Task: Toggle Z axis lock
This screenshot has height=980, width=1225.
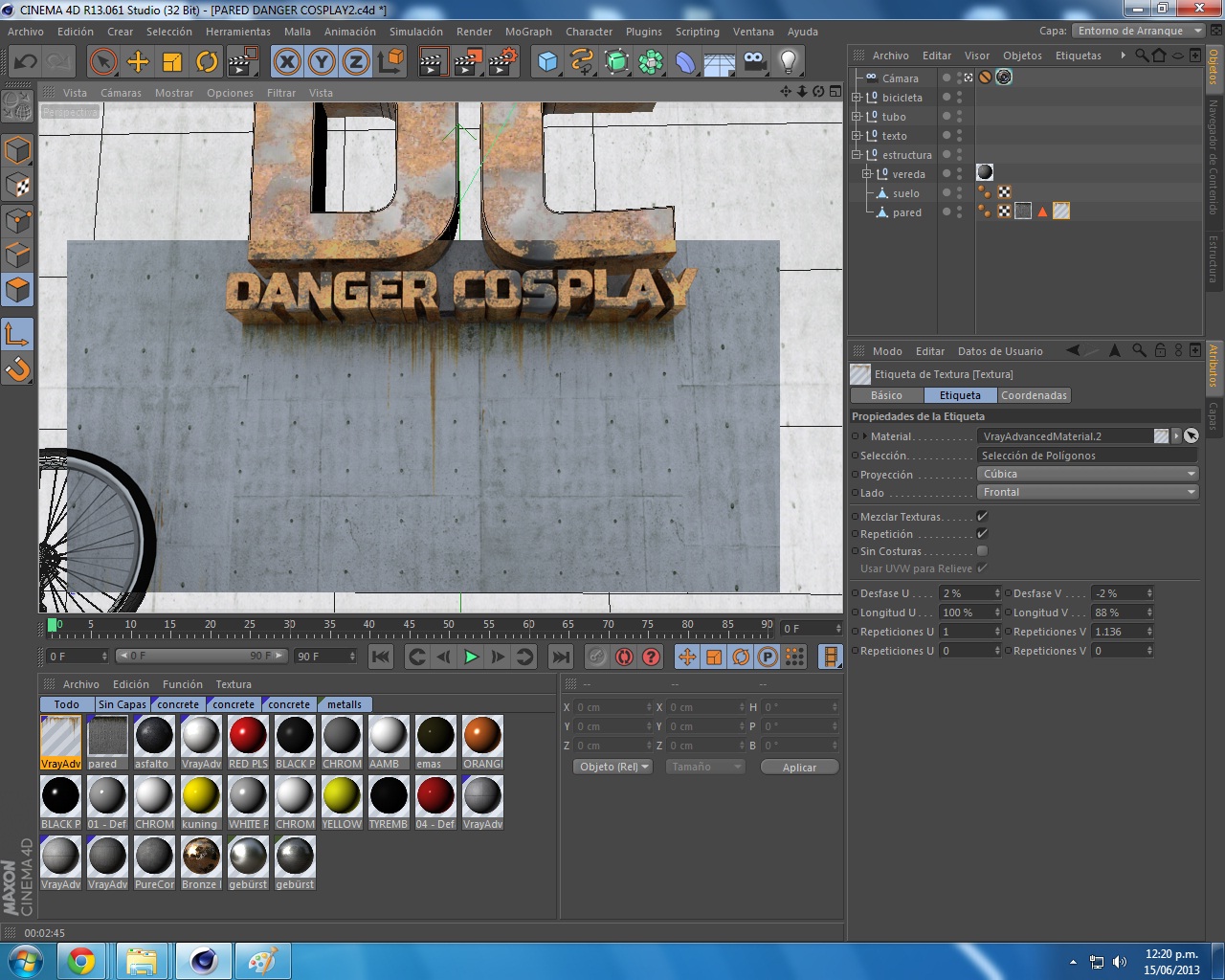Action: (356, 62)
